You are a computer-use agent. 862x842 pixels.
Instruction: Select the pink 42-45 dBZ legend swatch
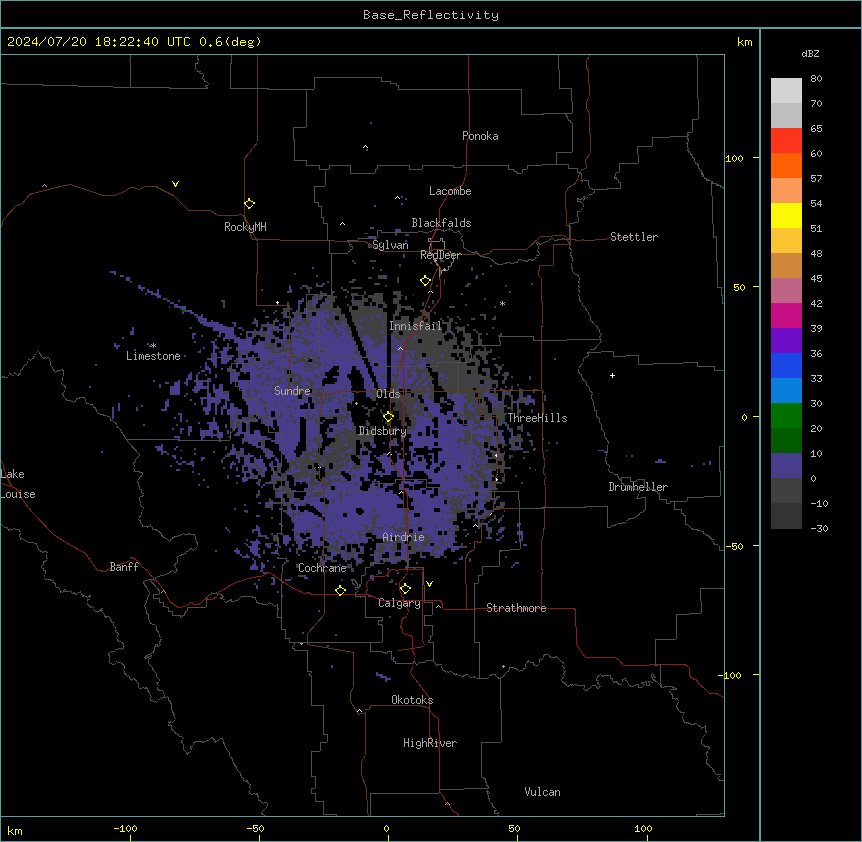click(786, 291)
